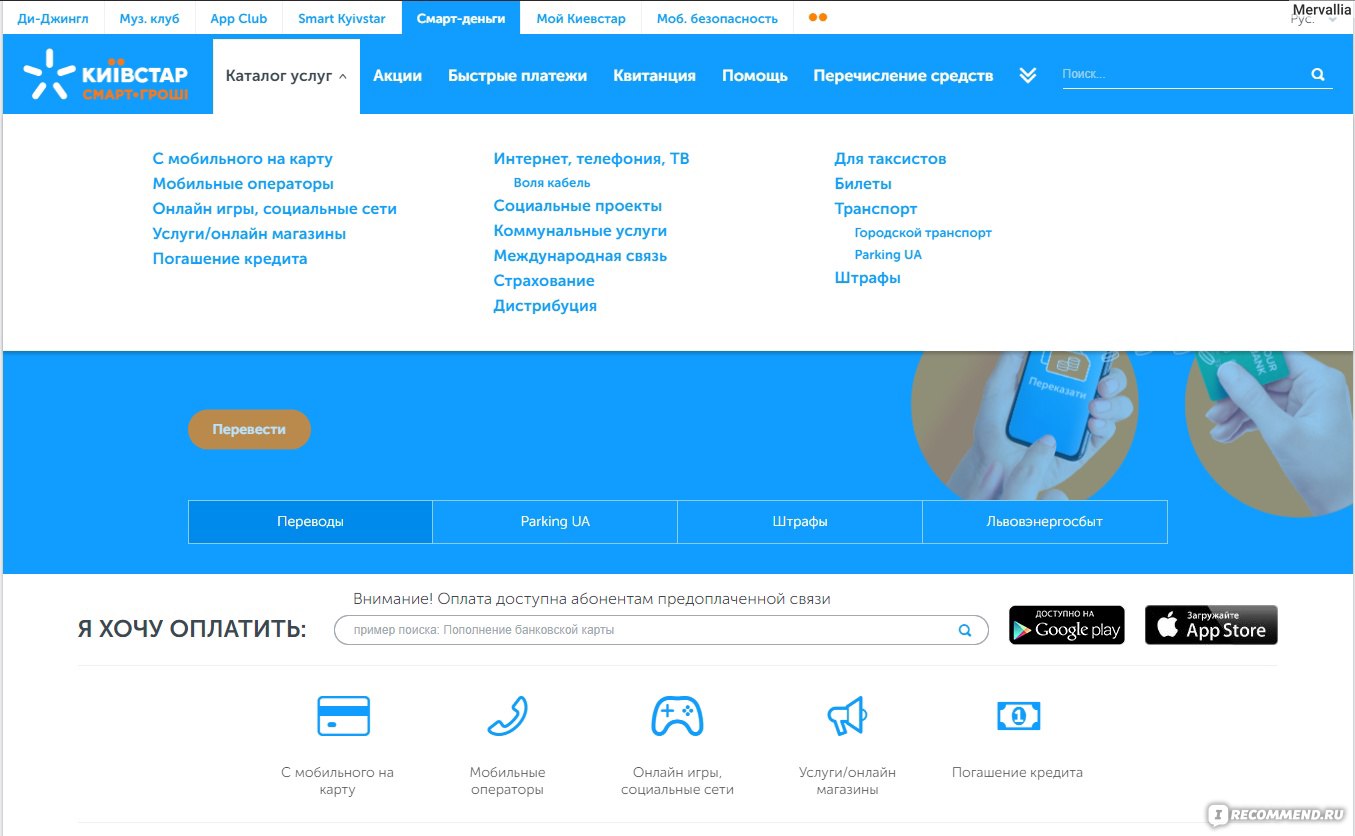Open the Муз. клуб top tab
The image size is (1355, 836).
pos(149,18)
